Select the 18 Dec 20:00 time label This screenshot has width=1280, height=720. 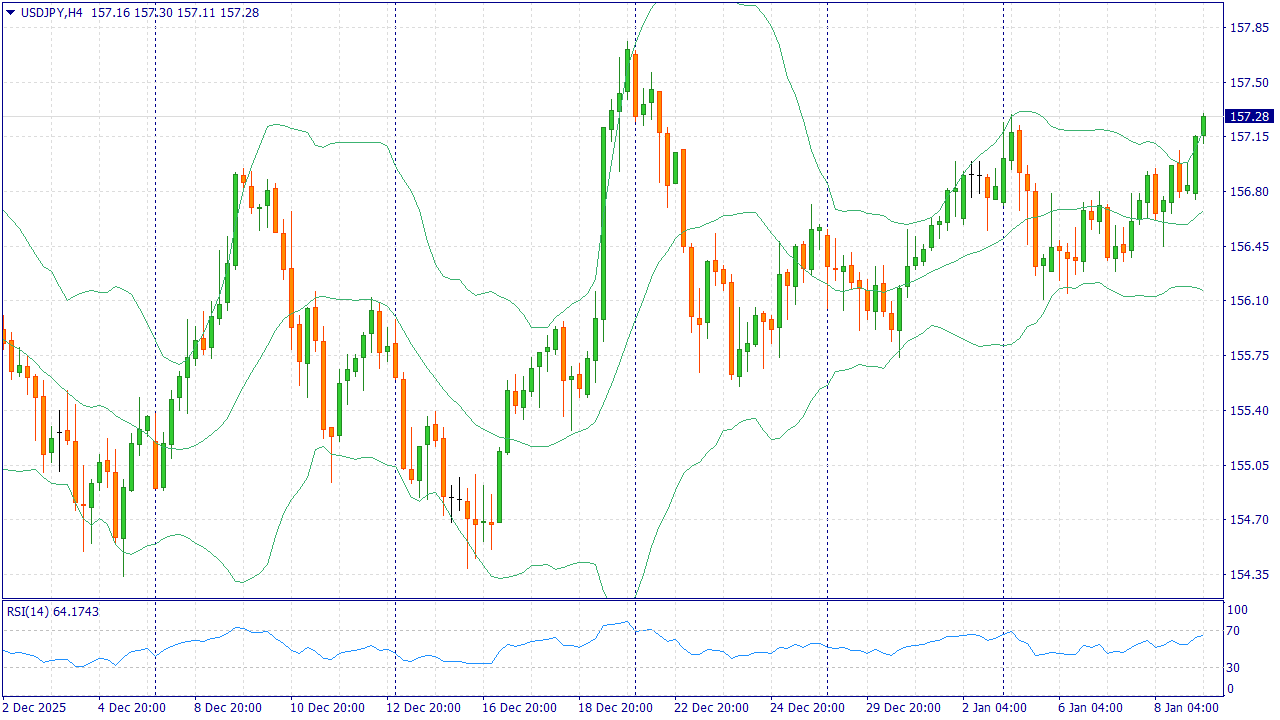pyautogui.click(x=615, y=708)
